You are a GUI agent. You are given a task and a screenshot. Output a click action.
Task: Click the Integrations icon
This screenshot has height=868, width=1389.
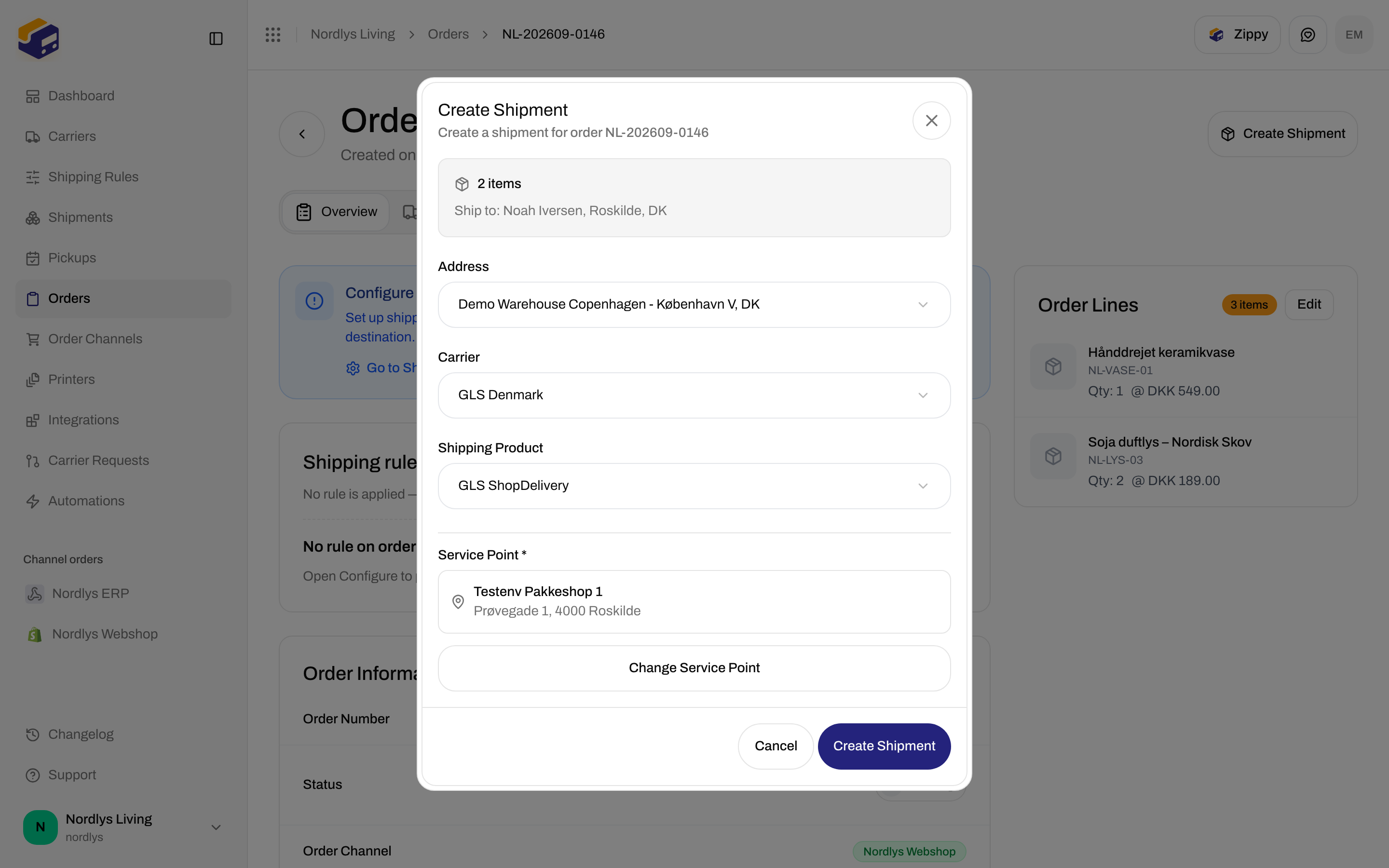(33, 420)
